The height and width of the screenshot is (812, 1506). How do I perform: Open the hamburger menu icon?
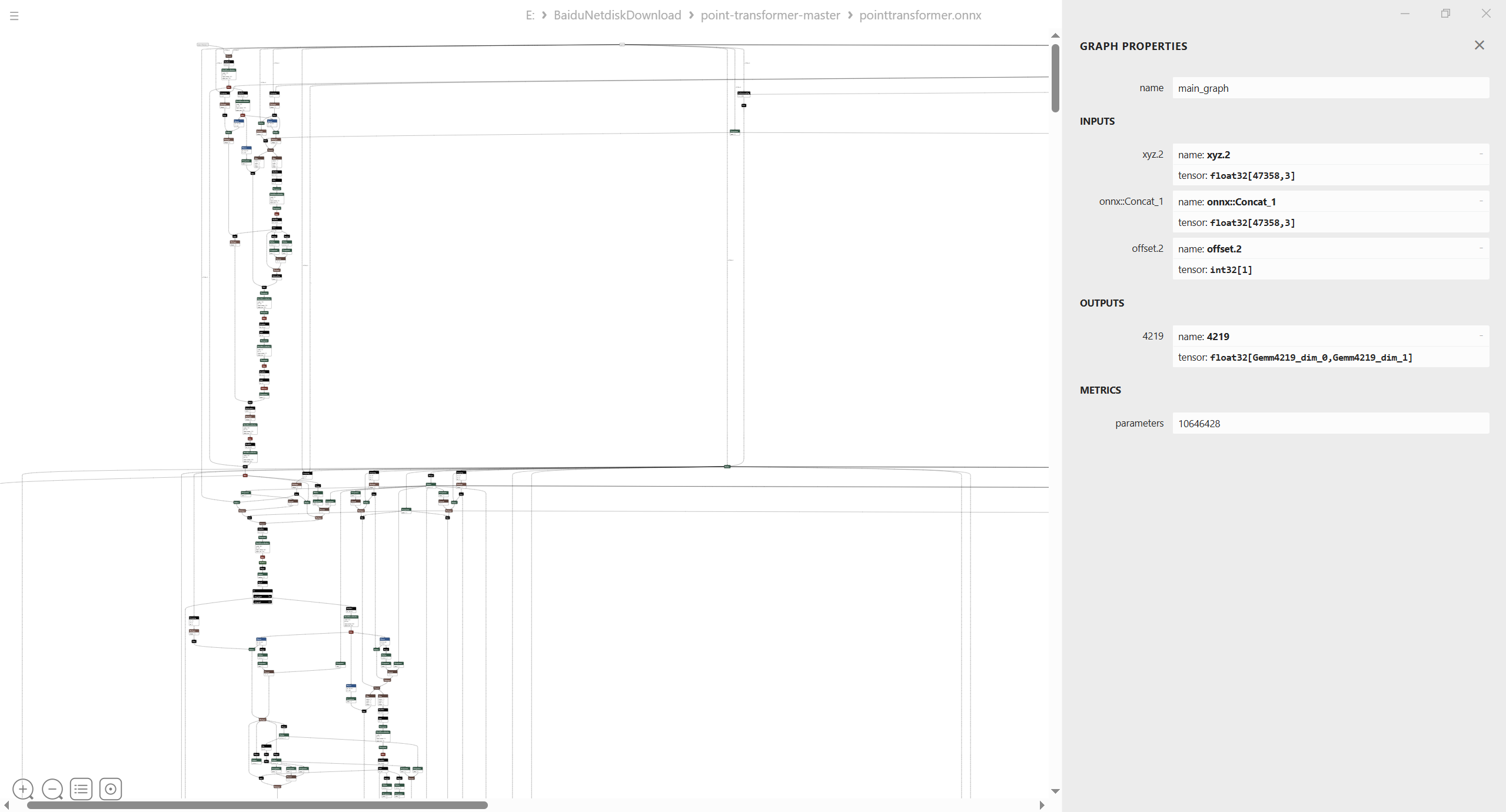tap(14, 16)
